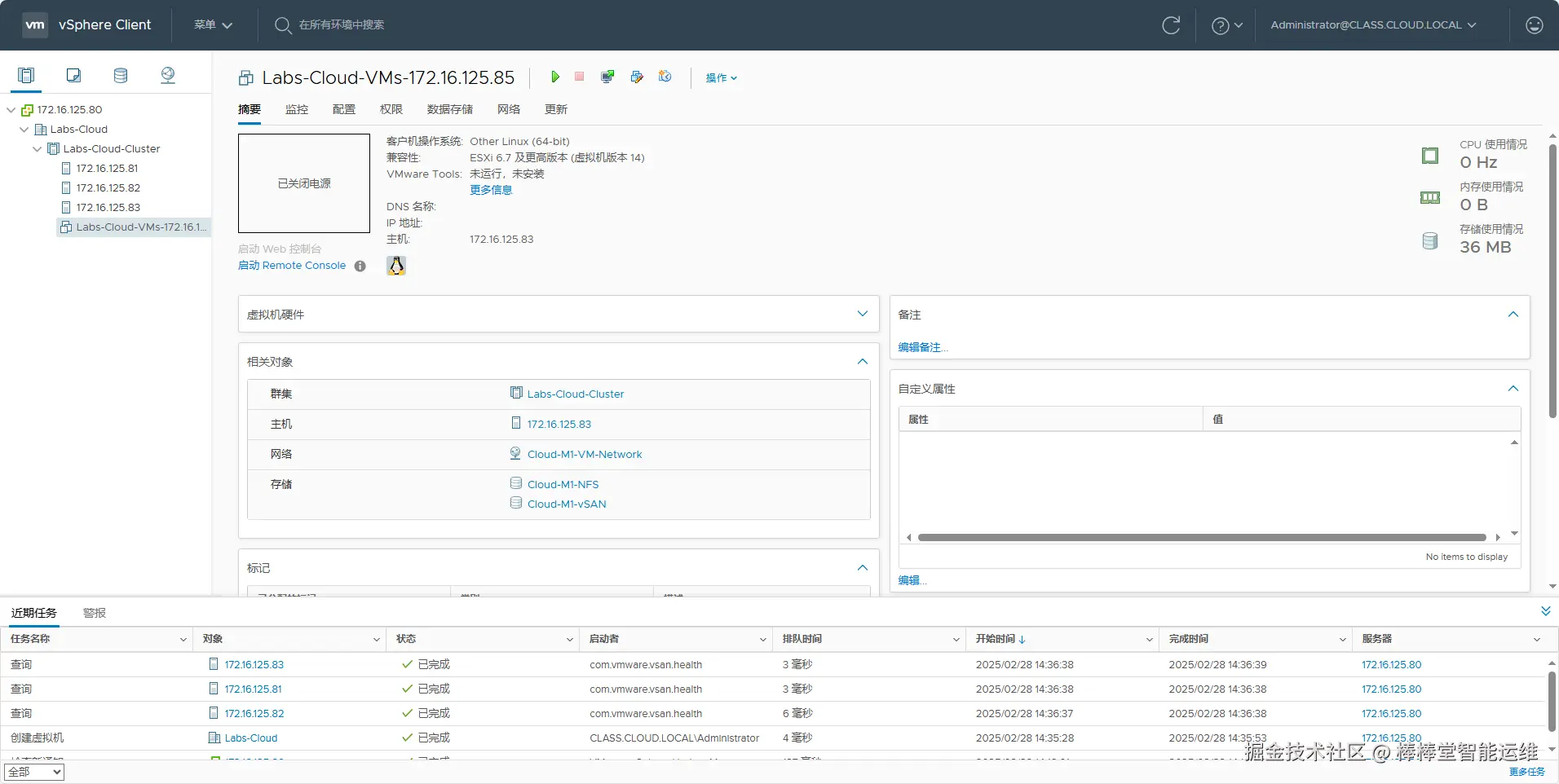The image size is (1559, 784).
Task: Click the powered-off VM console thumbnail
Action: tap(304, 183)
